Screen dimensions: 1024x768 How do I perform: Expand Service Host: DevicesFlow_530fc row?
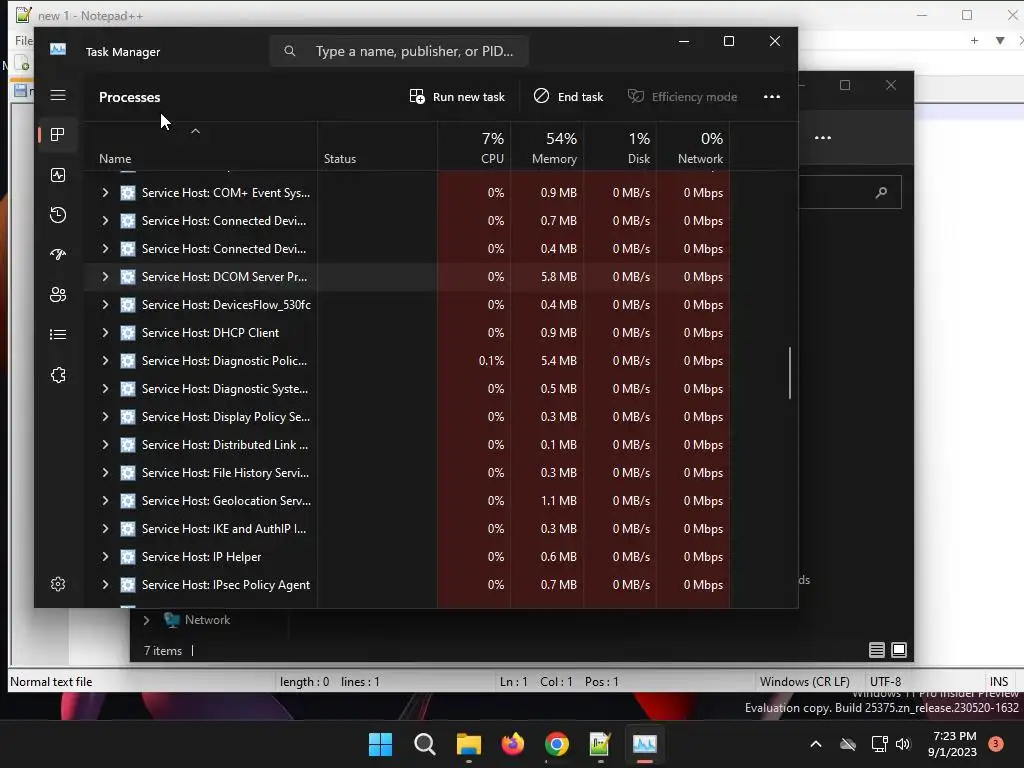tap(104, 305)
